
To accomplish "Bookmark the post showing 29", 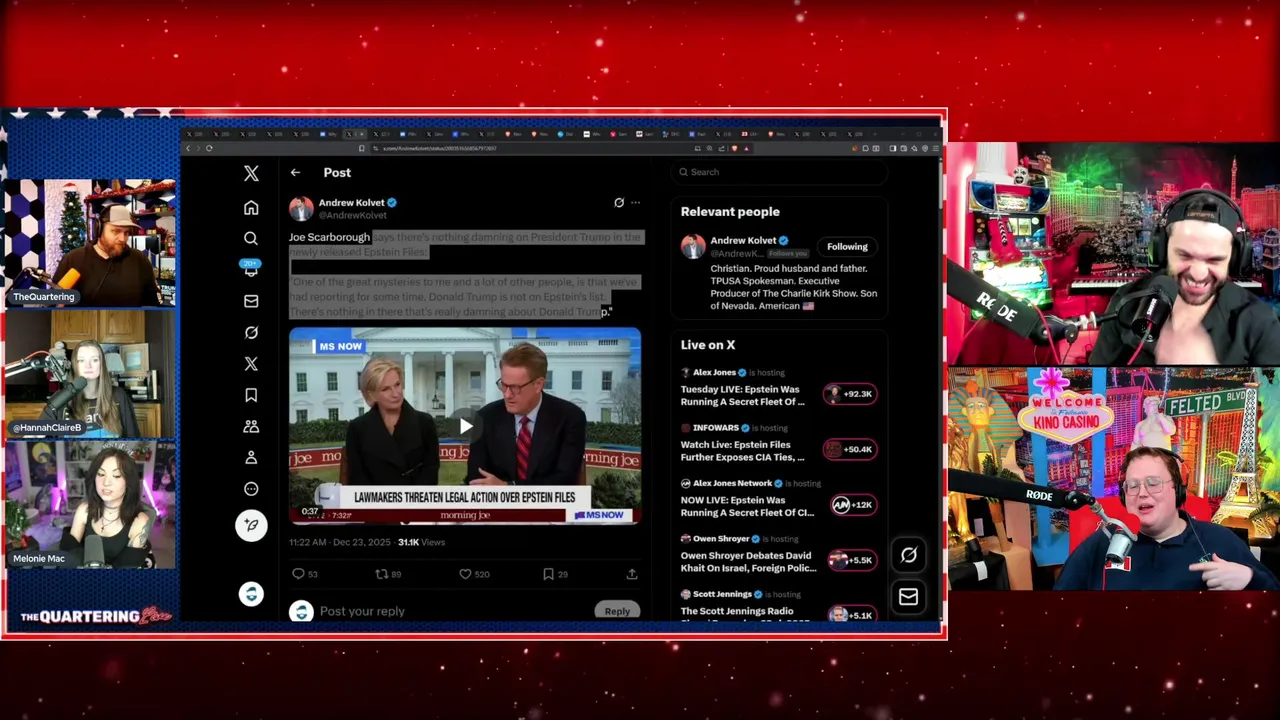I will 555,574.
